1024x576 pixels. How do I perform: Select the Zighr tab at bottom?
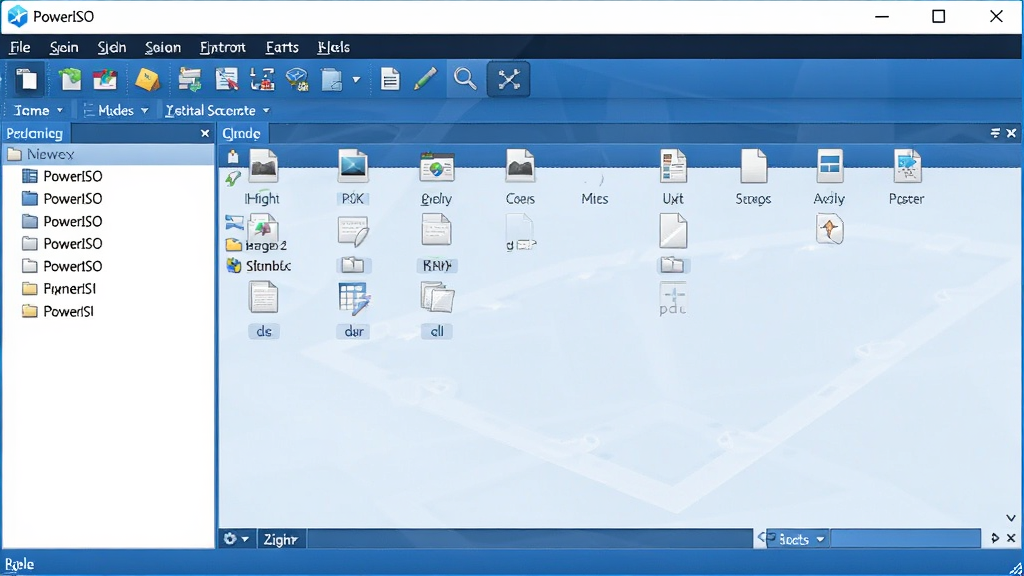click(280, 539)
